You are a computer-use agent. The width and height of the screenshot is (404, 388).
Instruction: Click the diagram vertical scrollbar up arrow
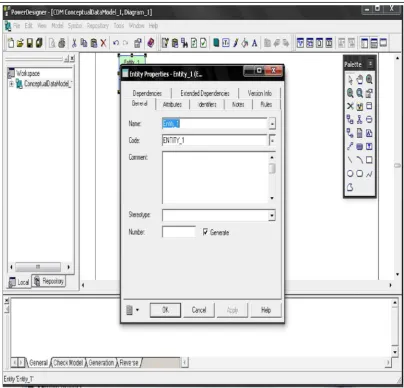click(397, 58)
